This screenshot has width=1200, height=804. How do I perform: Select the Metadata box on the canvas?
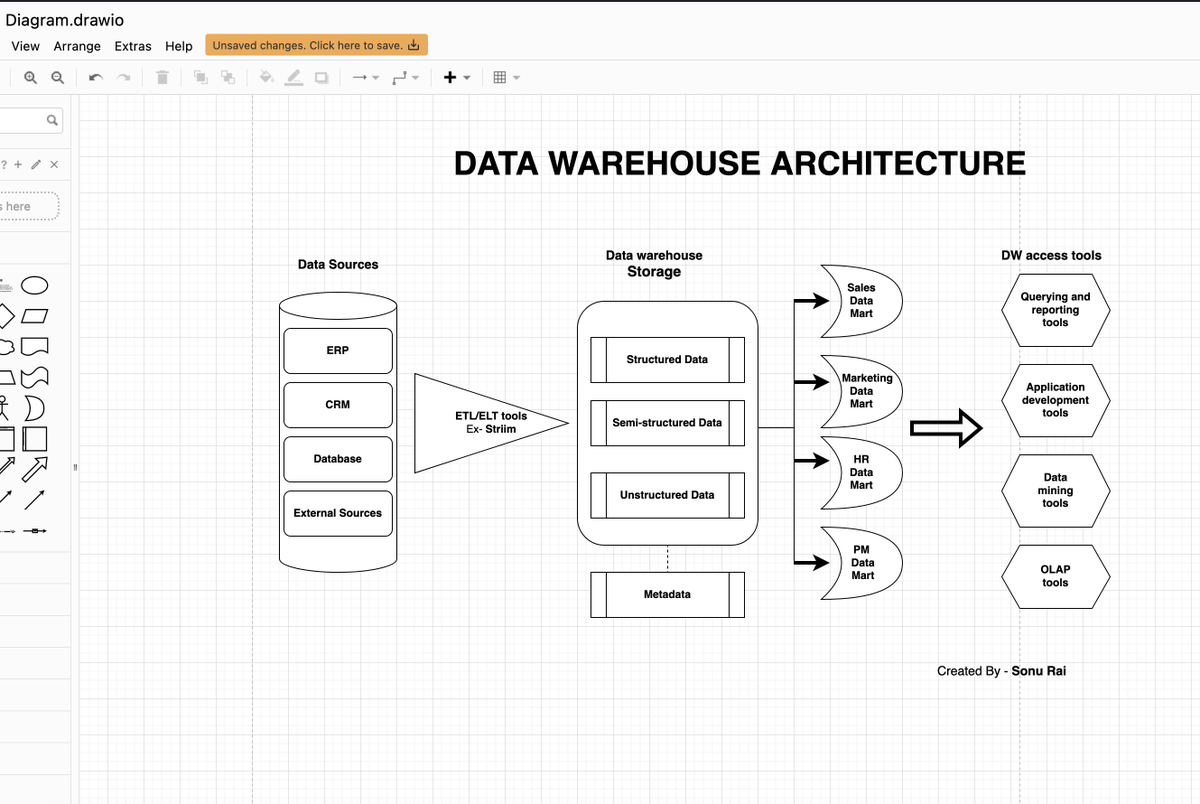pos(667,595)
